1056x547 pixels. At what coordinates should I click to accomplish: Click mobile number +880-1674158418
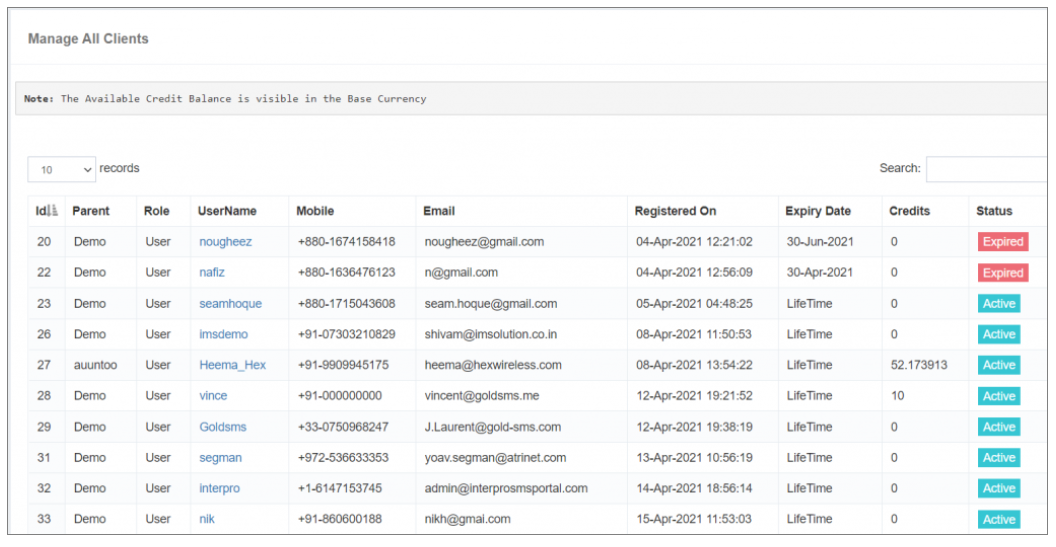click(x=347, y=242)
